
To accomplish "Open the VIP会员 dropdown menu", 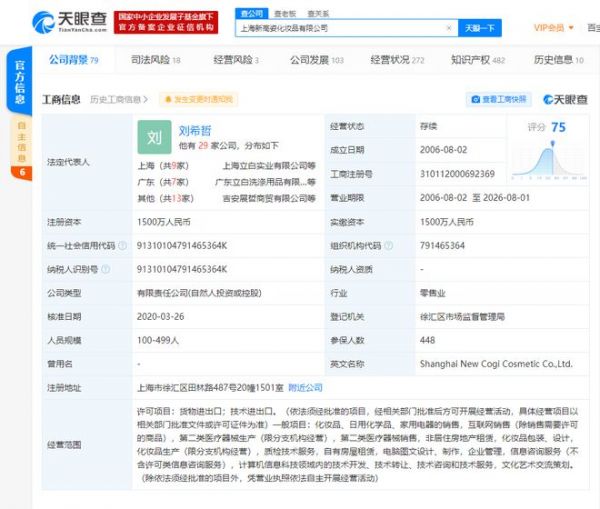I will 552,28.
